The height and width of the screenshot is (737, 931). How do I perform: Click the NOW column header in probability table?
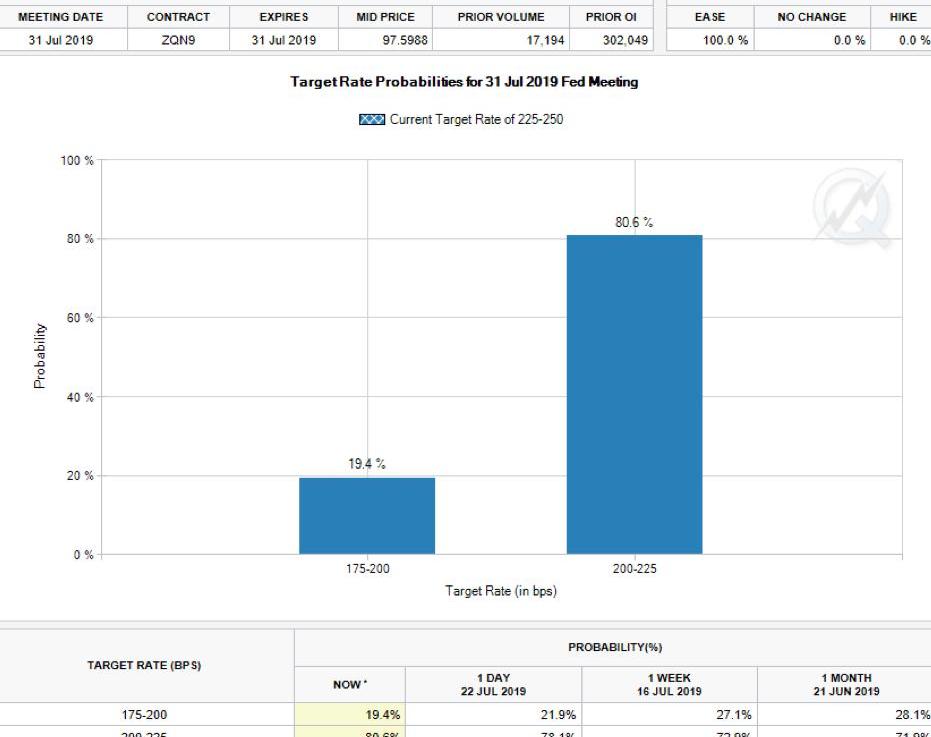pos(349,684)
